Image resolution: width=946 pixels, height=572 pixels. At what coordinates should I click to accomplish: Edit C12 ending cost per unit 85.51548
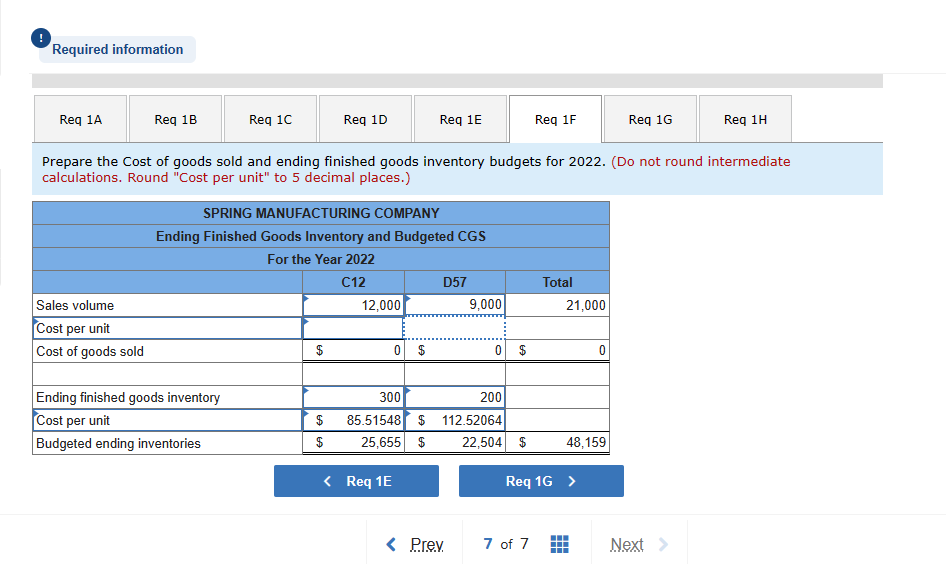pyautogui.click(x=354, y=419)
